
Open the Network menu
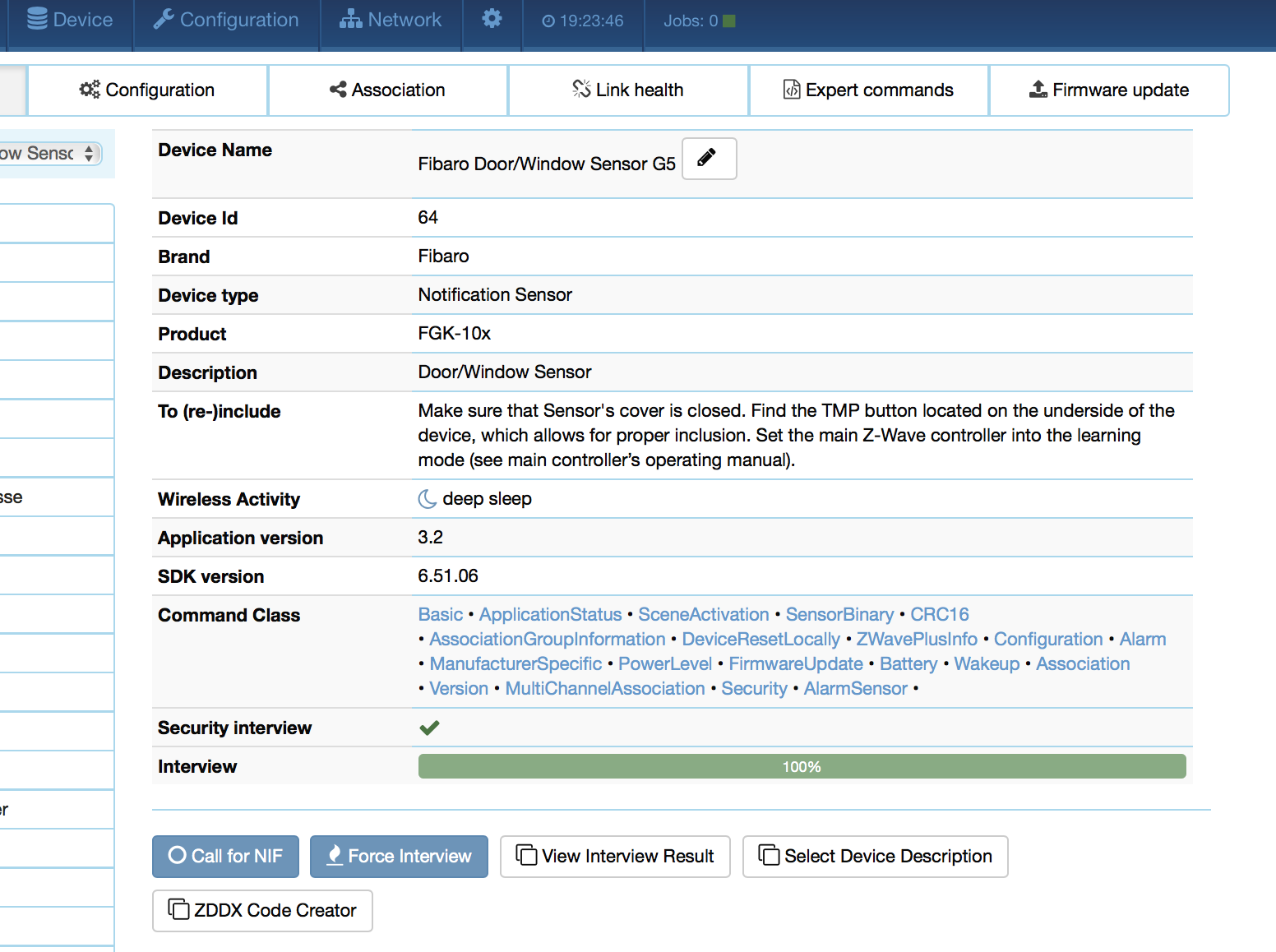pyautogui.click(x=391, y=20)
